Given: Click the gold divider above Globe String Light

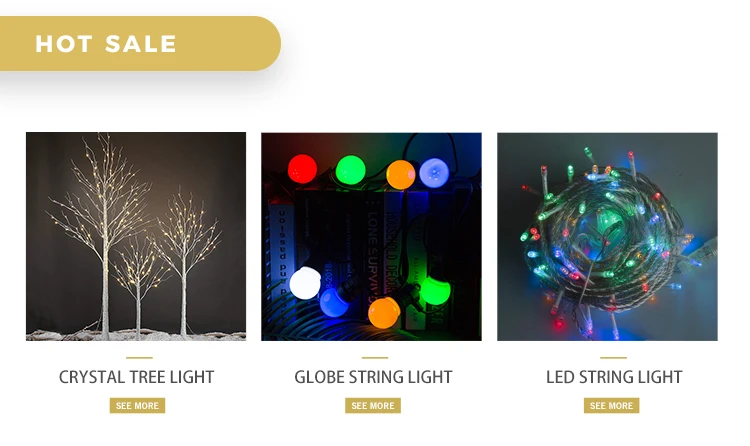Looking at the screenshot, I should coord(375,357).
